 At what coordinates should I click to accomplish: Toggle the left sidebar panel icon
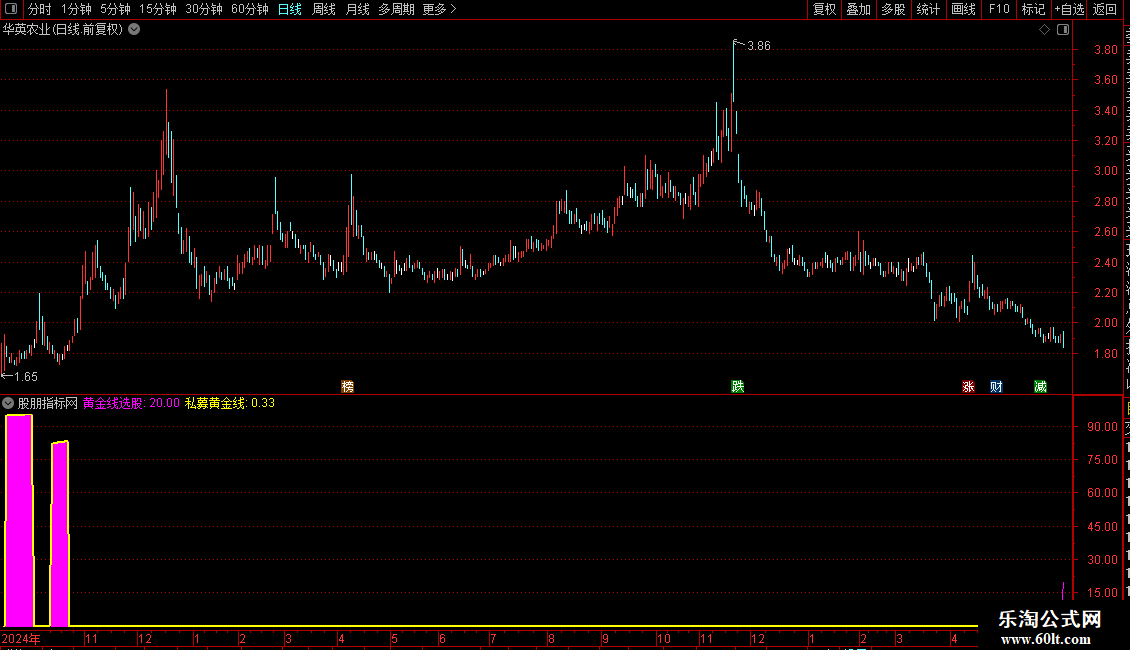[x=11, y=9]
